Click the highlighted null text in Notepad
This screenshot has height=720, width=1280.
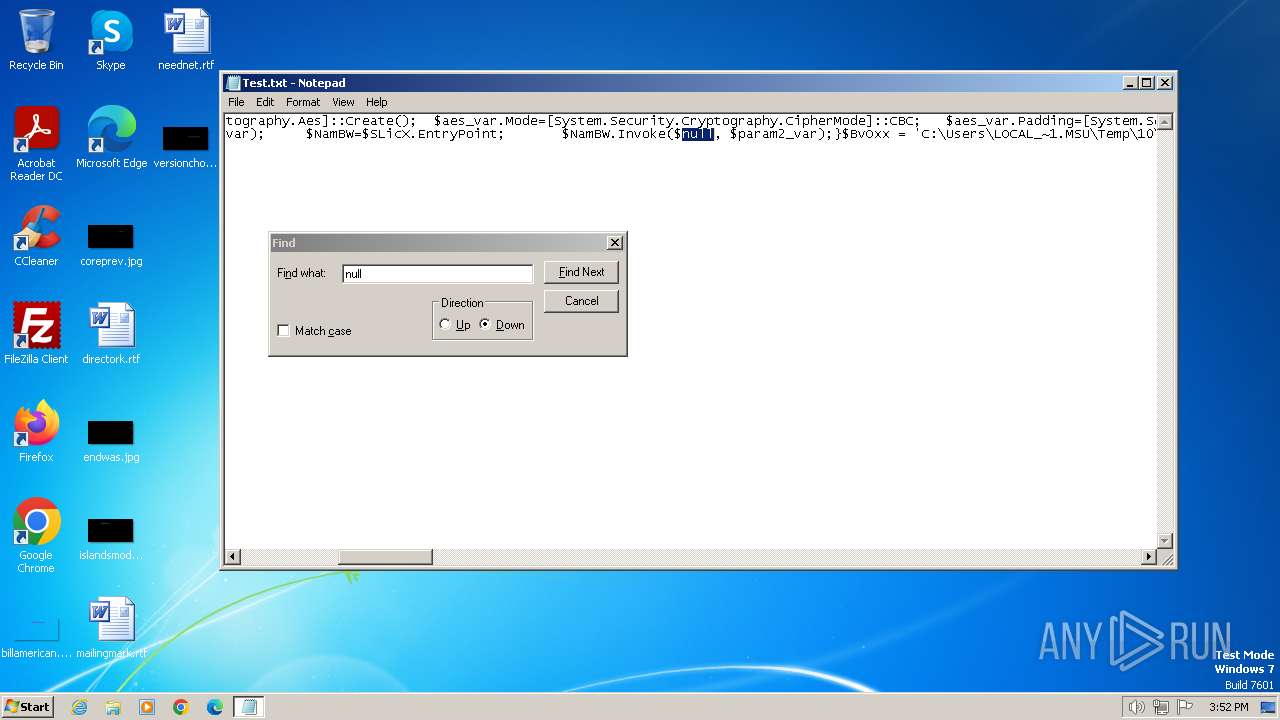tap(697, 134)
